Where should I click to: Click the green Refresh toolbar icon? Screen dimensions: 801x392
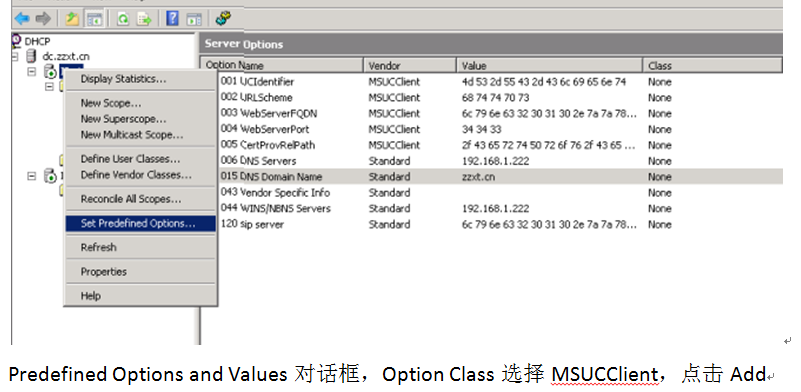(x=123, y=19)
